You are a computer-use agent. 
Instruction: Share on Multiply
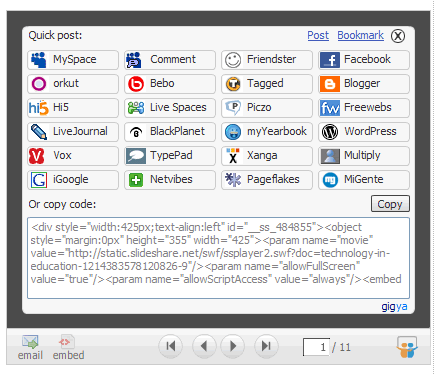click(364, 156)
